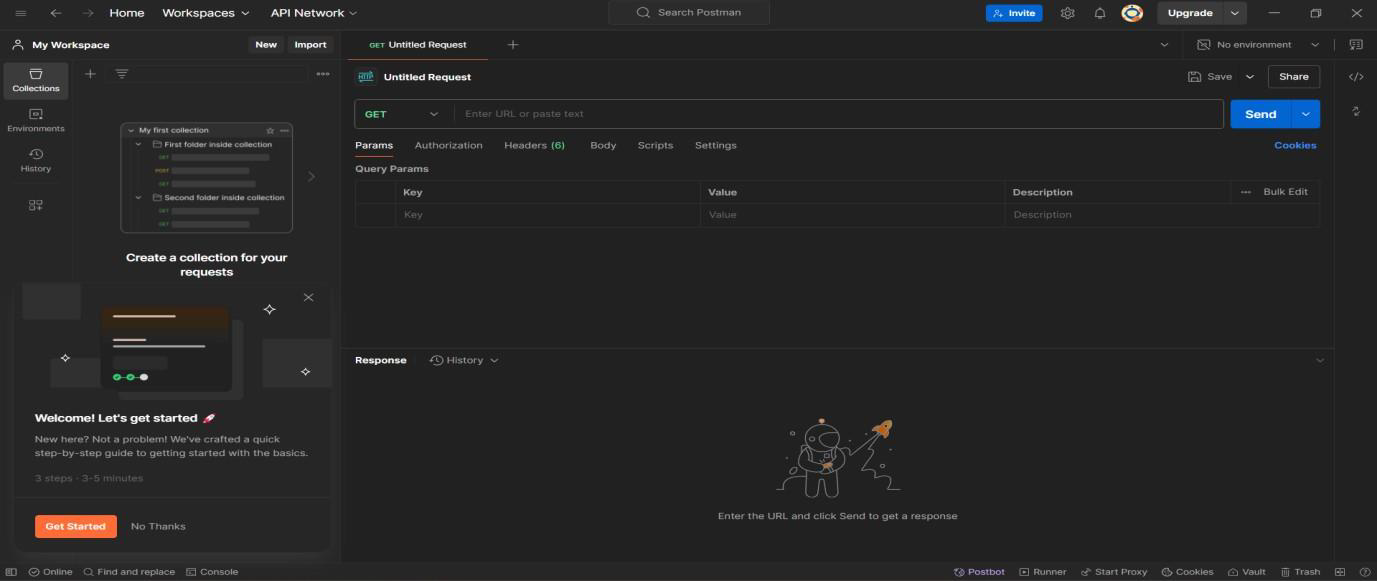The width and height of the screenshot is (1377, 581).
Task: Expand the response History dropdown
Action: point(464,360)
